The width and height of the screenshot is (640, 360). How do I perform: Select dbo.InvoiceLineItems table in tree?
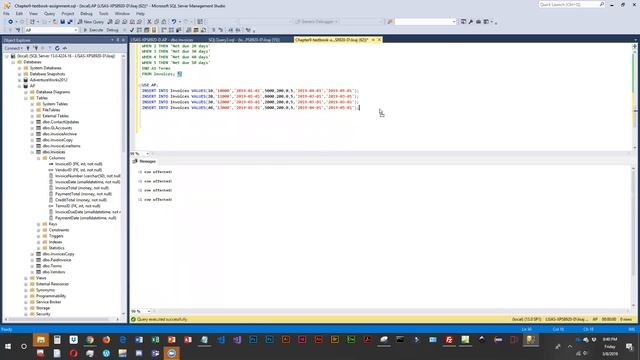[x=61, y=146]
